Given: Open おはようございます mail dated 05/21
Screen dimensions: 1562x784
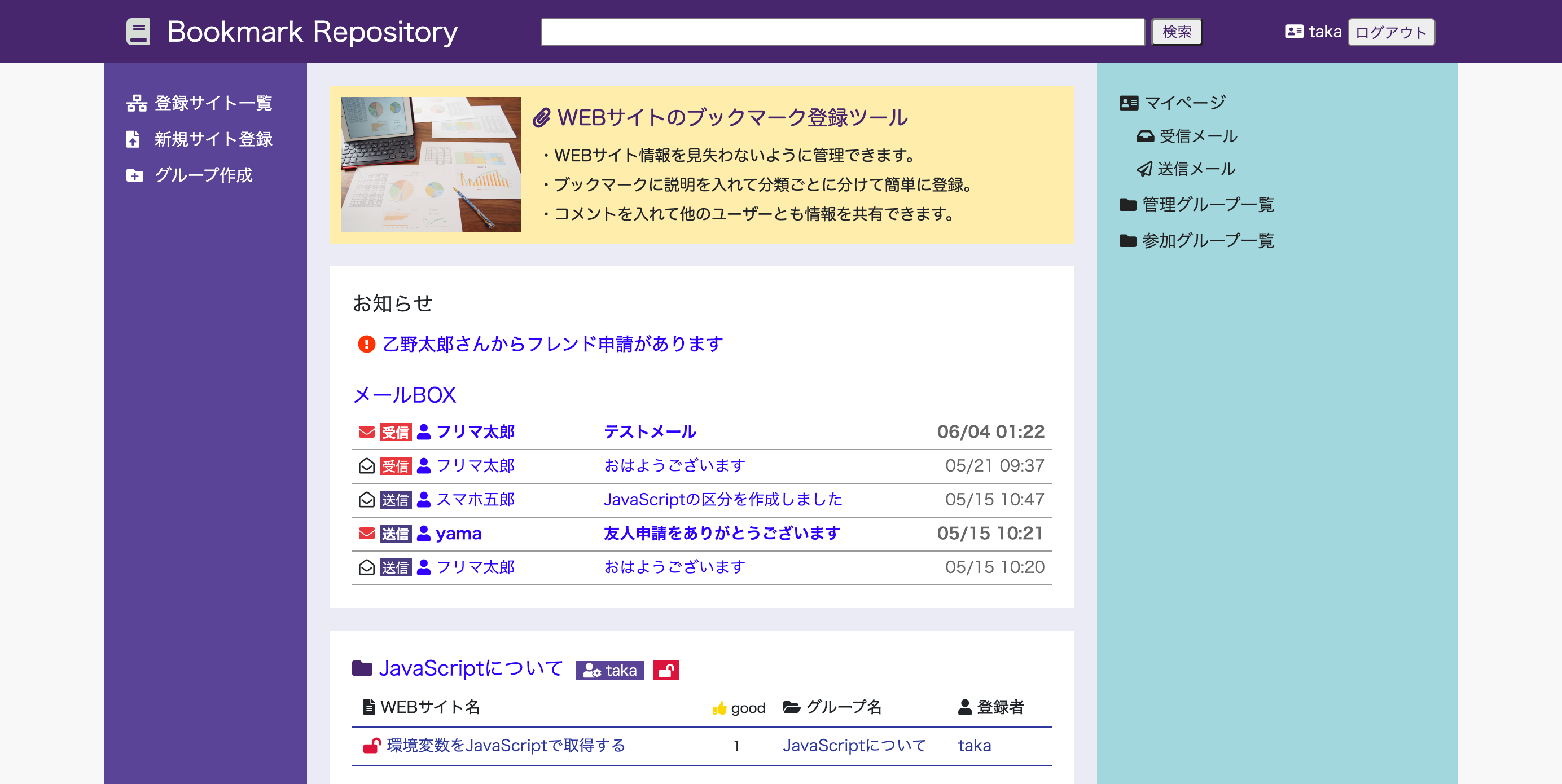Looking at the screenshot, I should tap(674, 465).
